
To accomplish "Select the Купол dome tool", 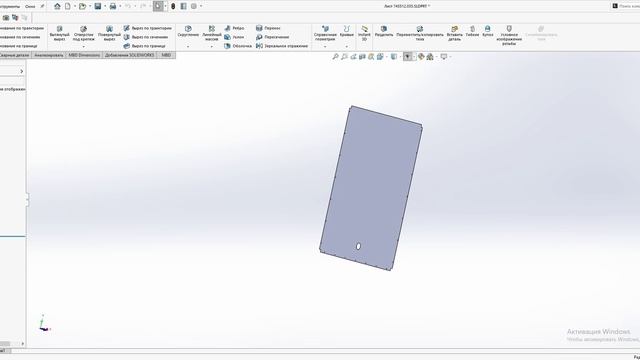I will pyautogui.click(x=488, y=31).
